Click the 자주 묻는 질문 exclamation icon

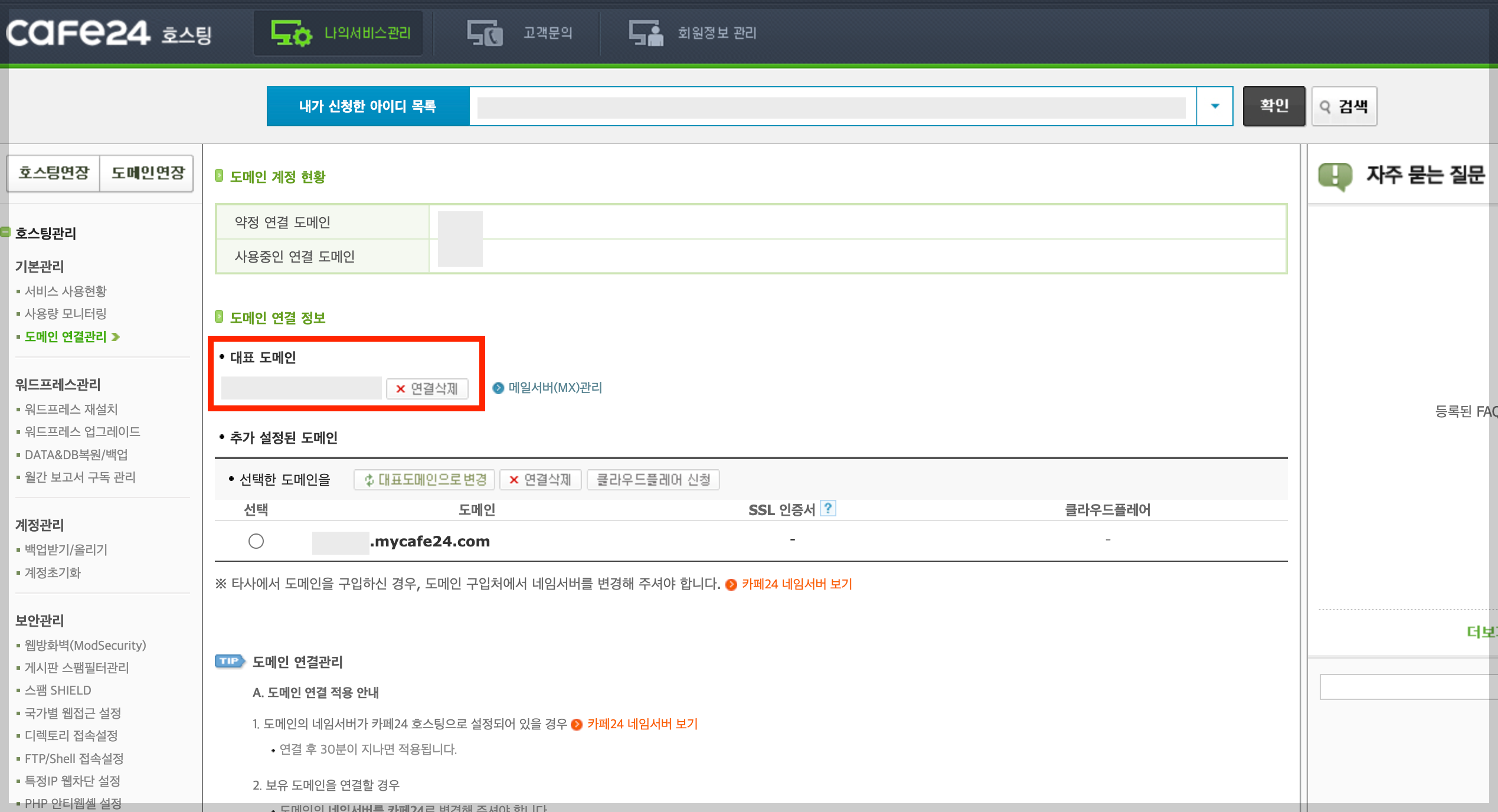coord(1335,175)
